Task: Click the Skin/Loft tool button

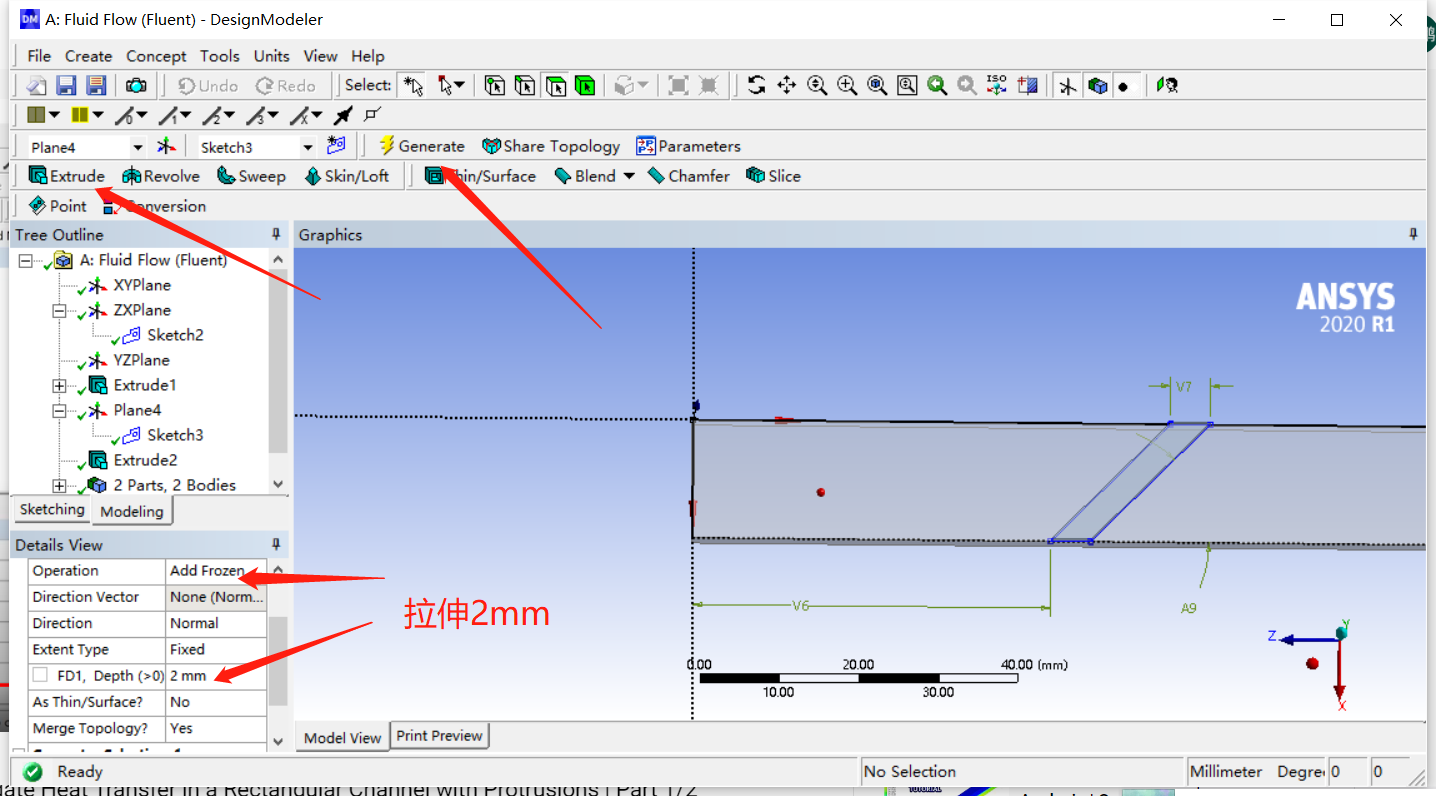Action: pyautogui.click(x=347, y=176)
